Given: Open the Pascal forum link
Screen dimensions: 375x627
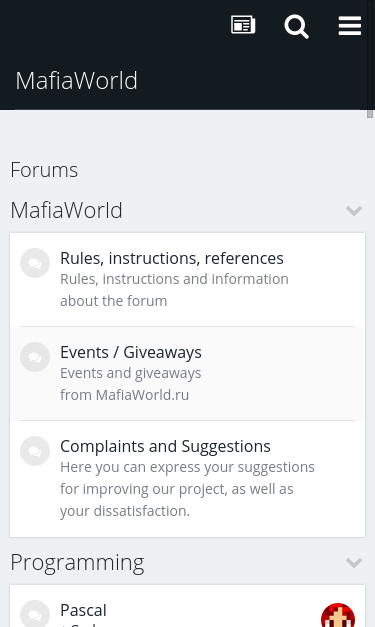Looking at the screenshot, I should coord(84,611).
